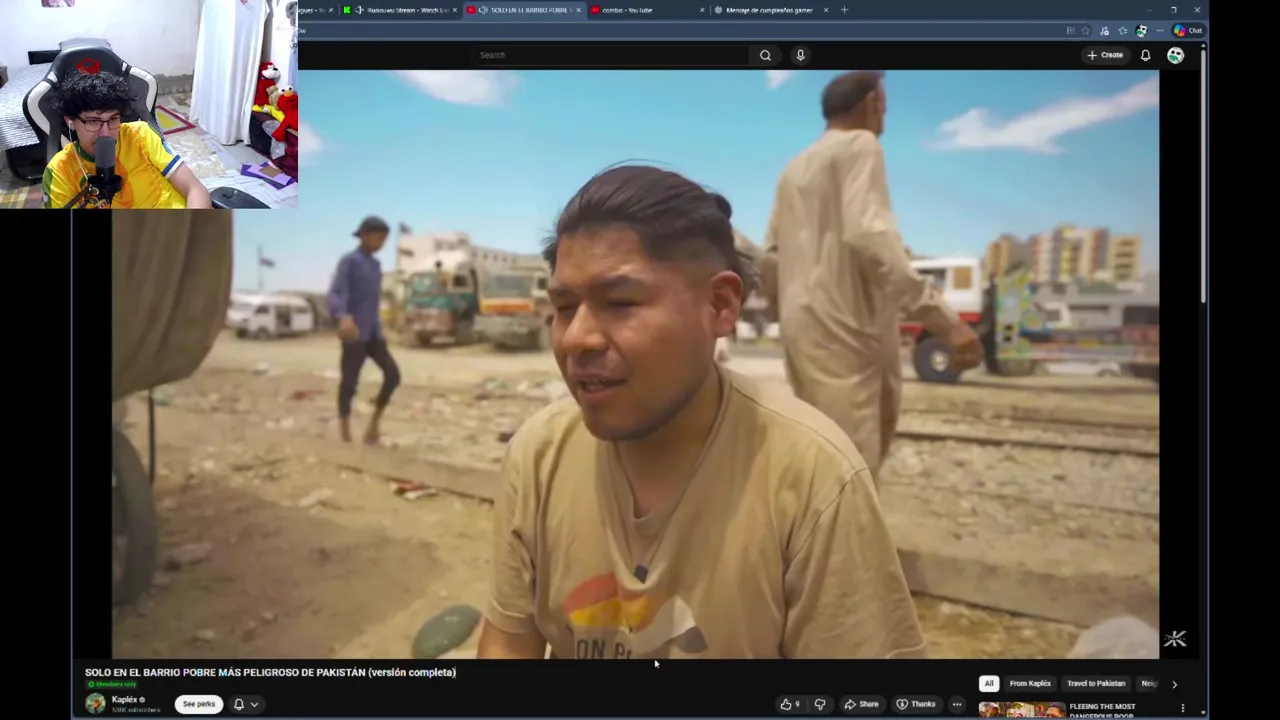Click the video player to pause
The width and height of the screenshot is (1280, 720).
(635, 364)
